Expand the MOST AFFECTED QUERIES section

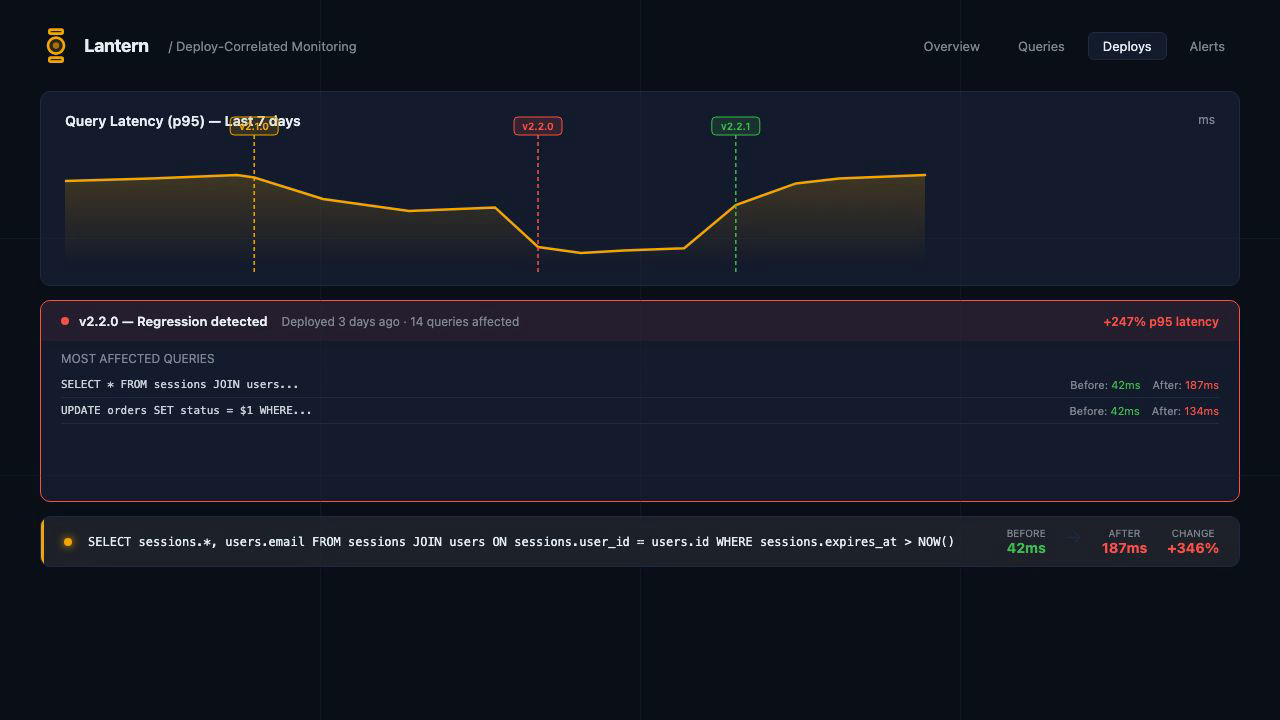pyautogui.click(x=138, y=358)
